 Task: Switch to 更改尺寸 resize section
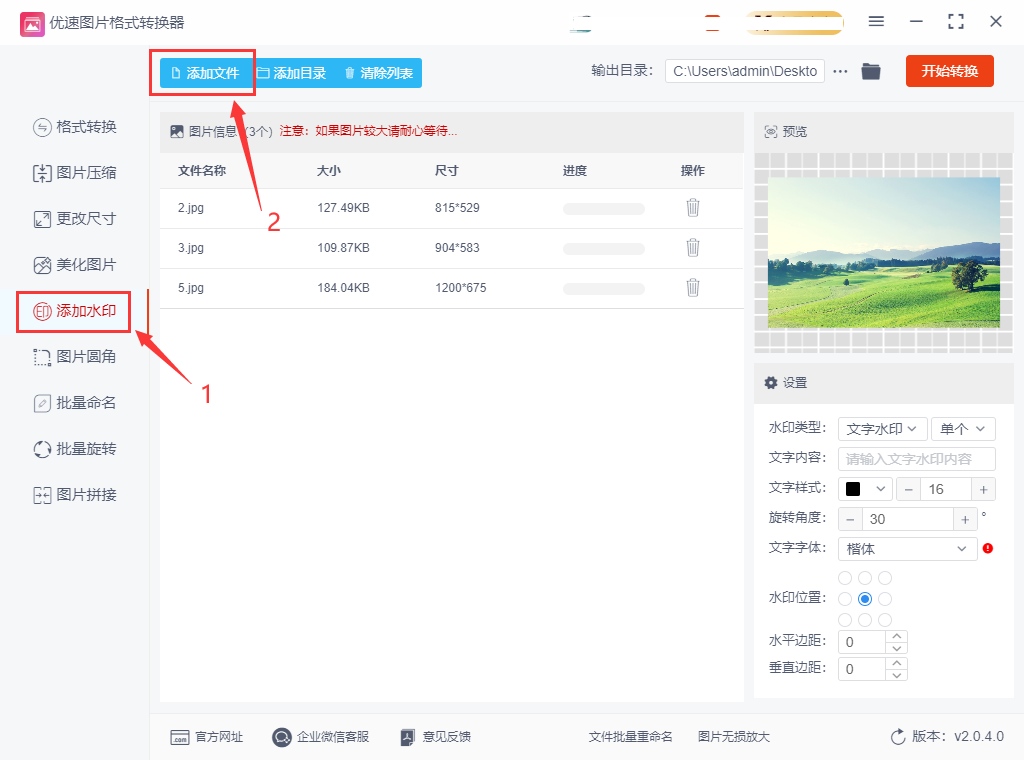coord(74,219)
